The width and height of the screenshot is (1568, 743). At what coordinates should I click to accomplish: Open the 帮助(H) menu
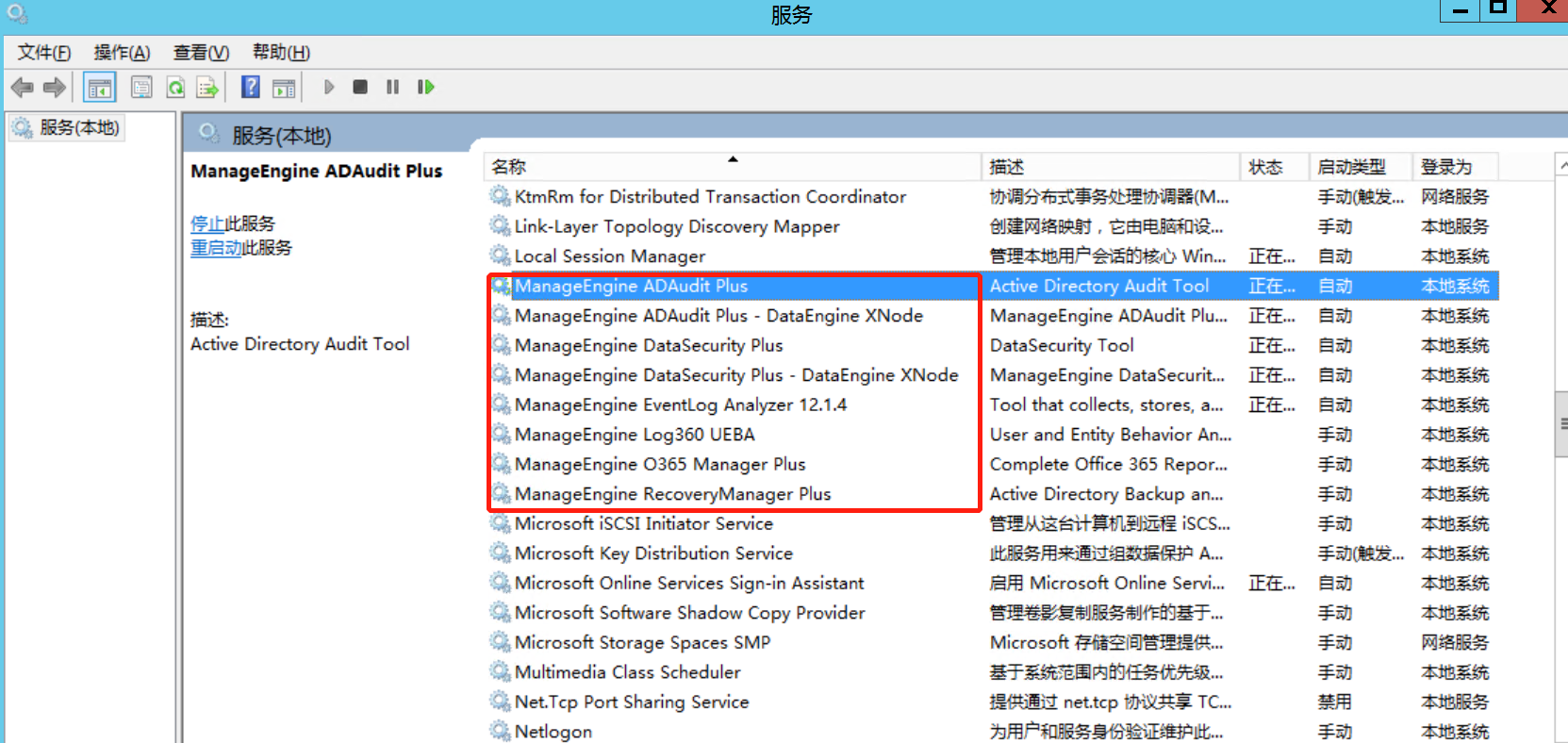coord(281,53)
